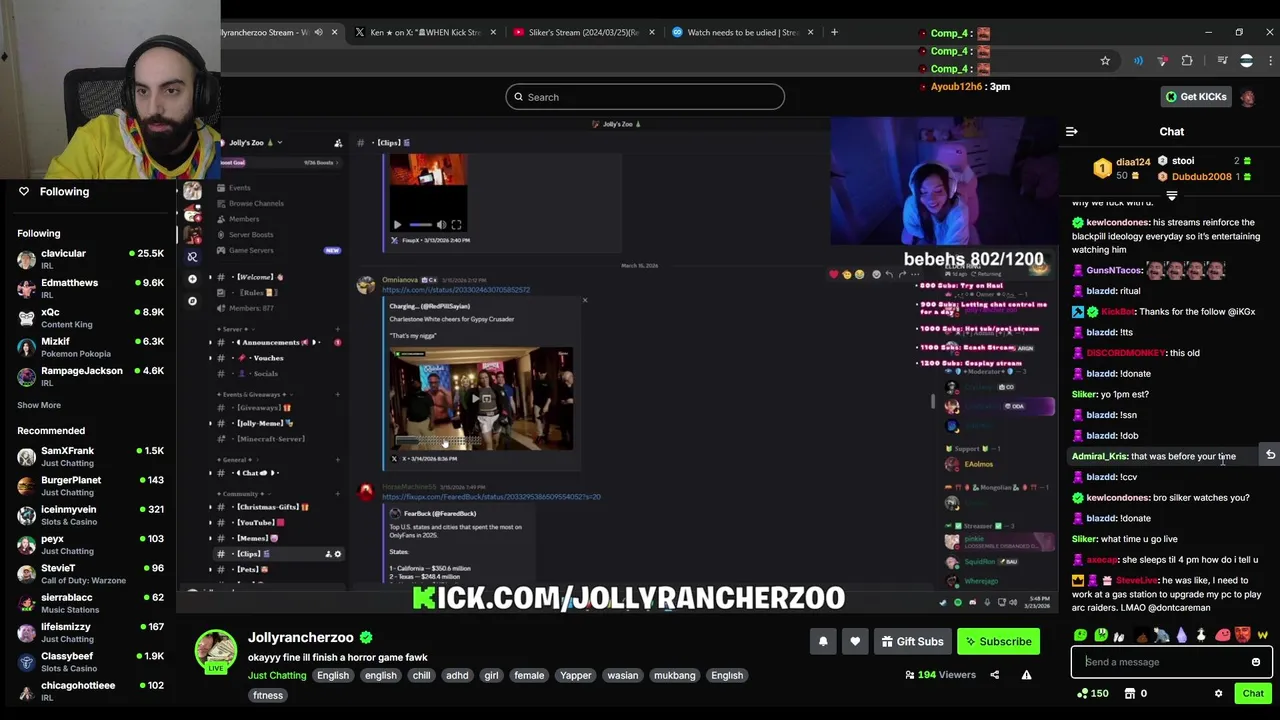Open SamXFrank recommended channel
Screen dimensions: 1280x720
pos(90,456)
